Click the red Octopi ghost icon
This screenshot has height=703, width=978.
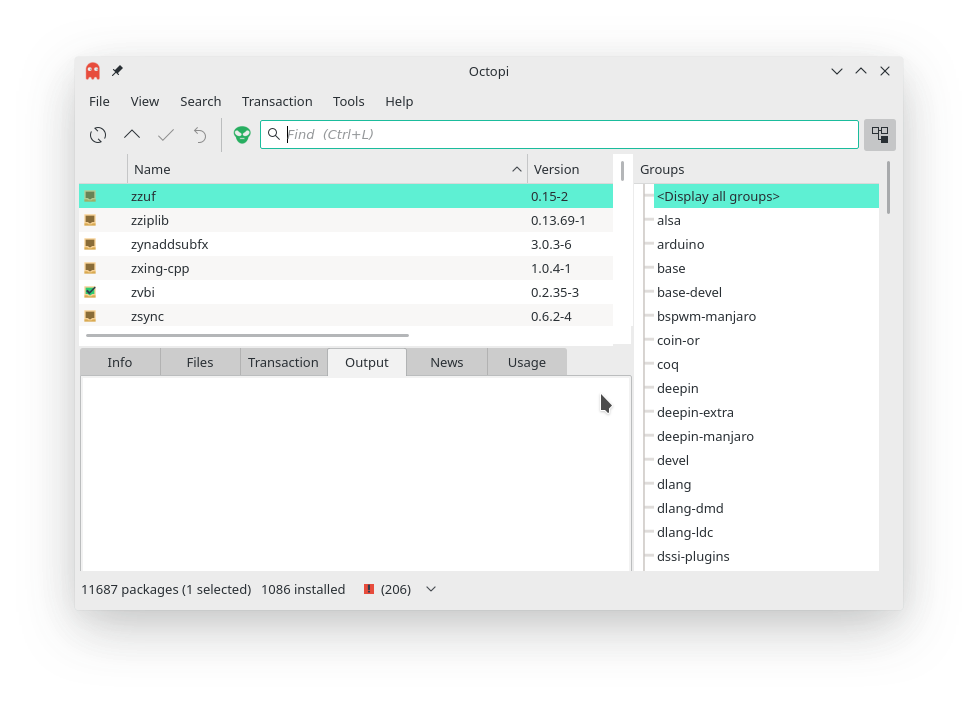(93, 71)
